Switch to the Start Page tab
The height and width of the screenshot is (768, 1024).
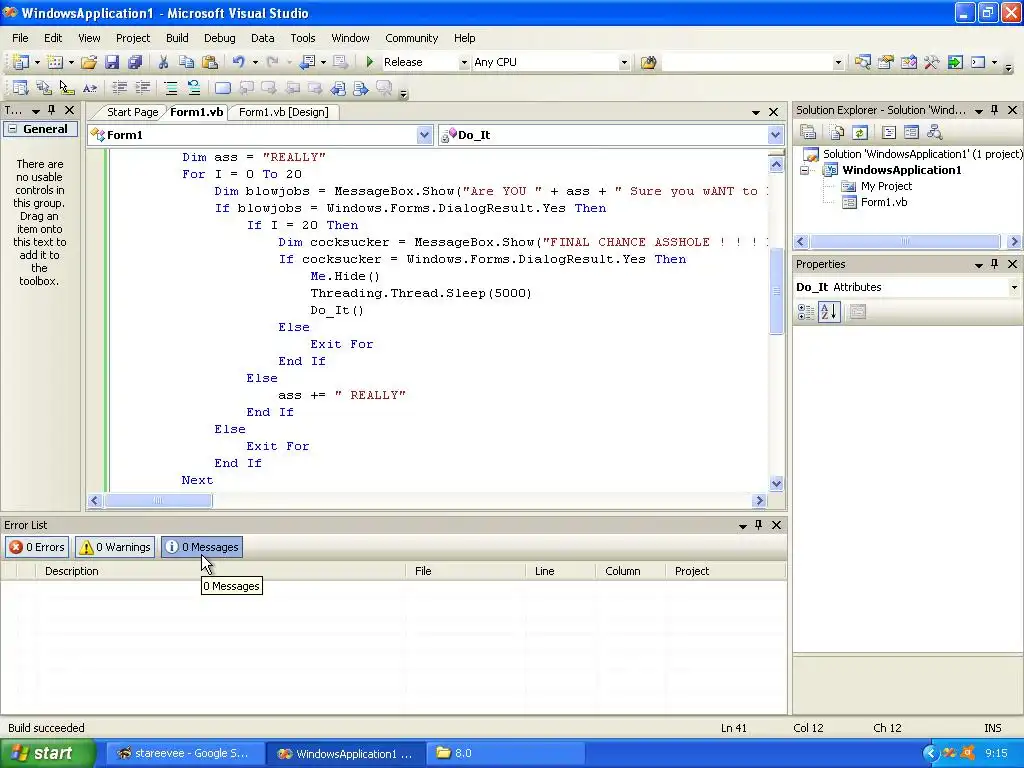click(132, 112)
